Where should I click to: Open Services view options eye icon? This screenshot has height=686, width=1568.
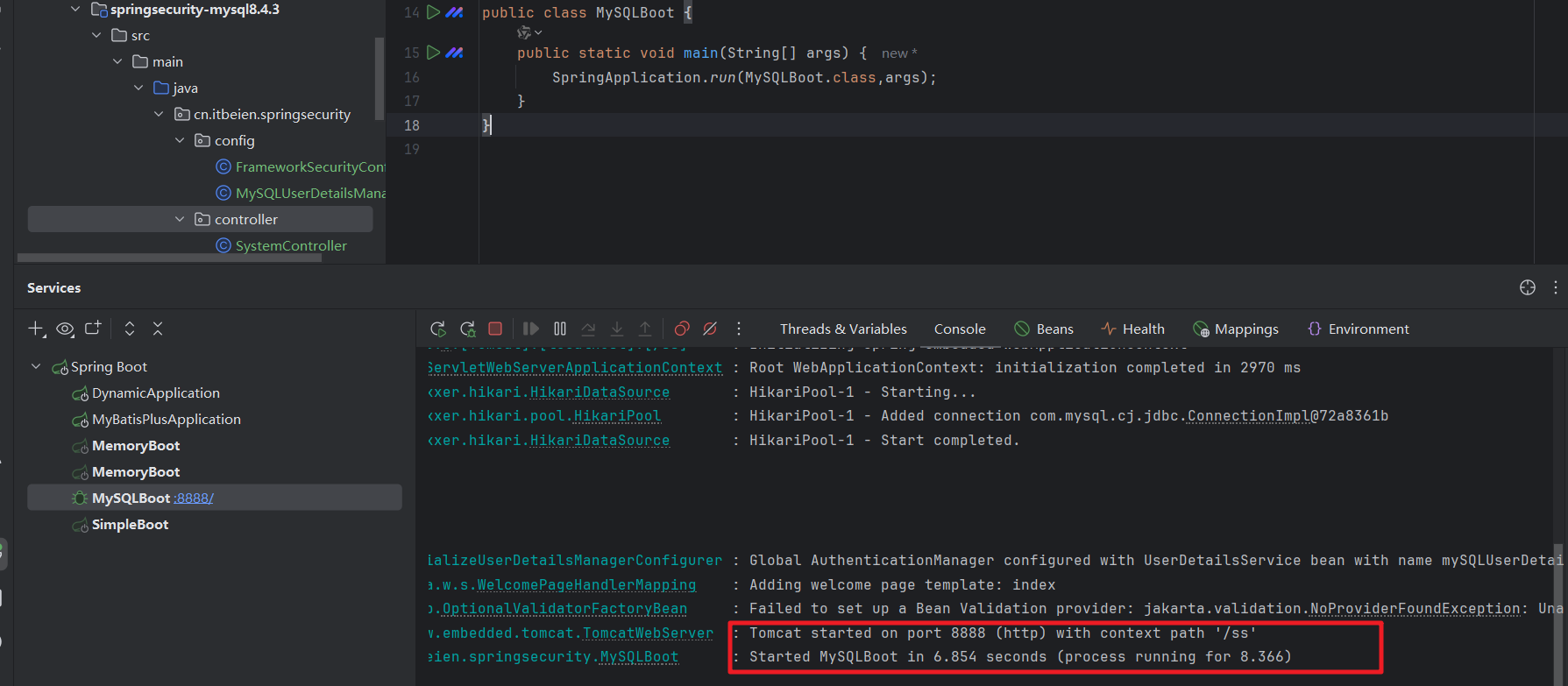coord(65,329)
